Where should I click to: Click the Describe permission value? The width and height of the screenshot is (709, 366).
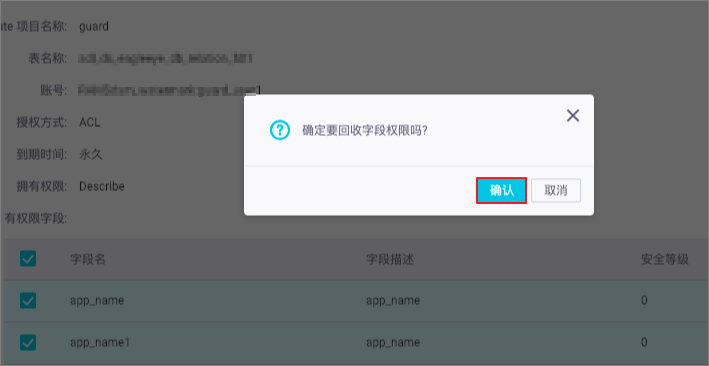pos(102,186)
